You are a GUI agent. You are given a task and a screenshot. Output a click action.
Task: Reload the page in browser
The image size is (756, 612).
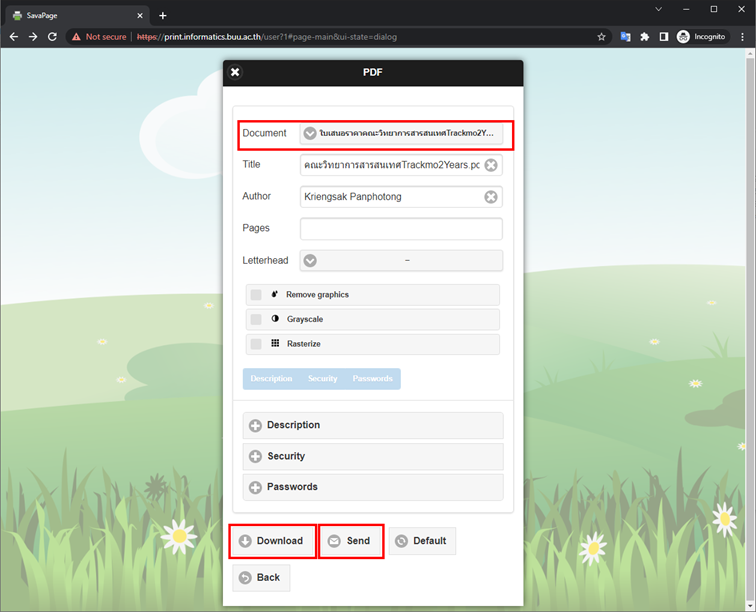click(x=52, y=37)
